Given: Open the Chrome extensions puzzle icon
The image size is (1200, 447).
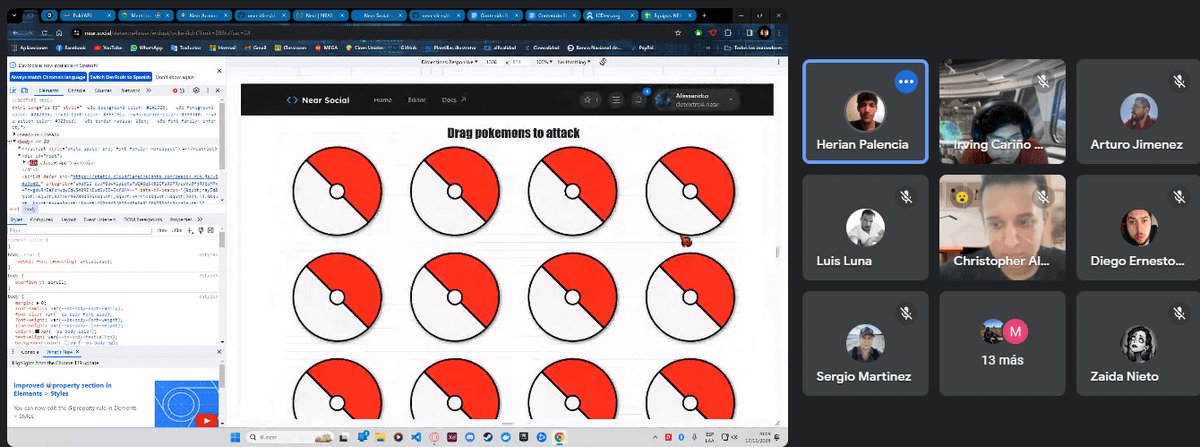Looking at the screenshot, I should (728, 33).
